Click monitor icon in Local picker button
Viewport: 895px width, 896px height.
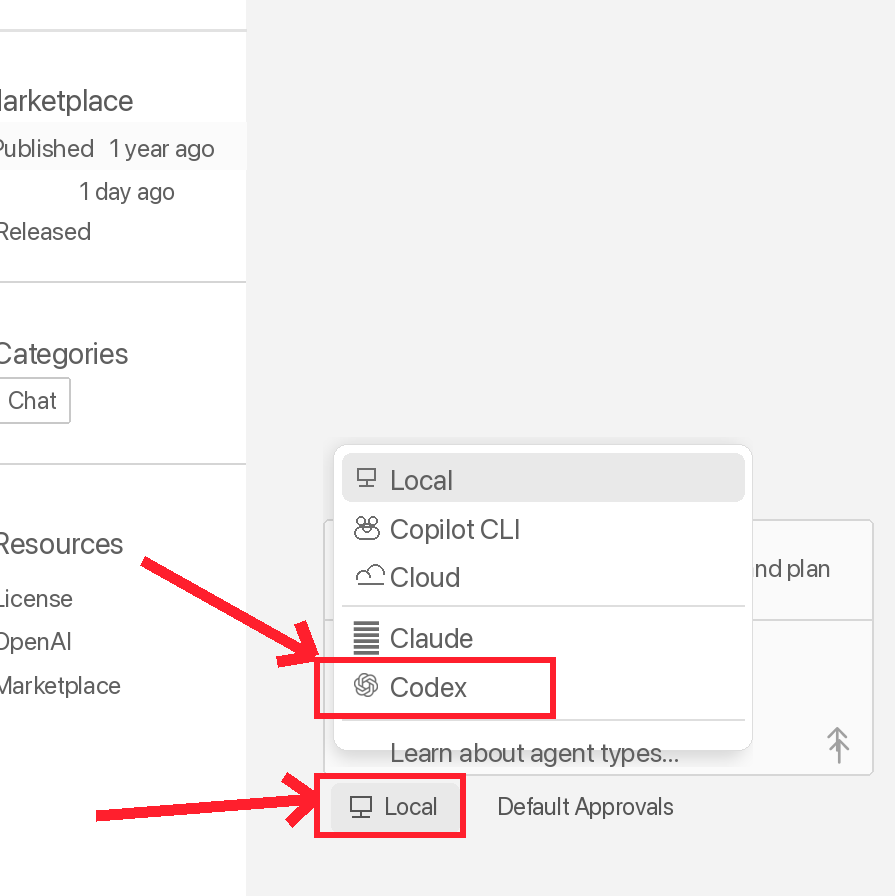tap(361, 807)
